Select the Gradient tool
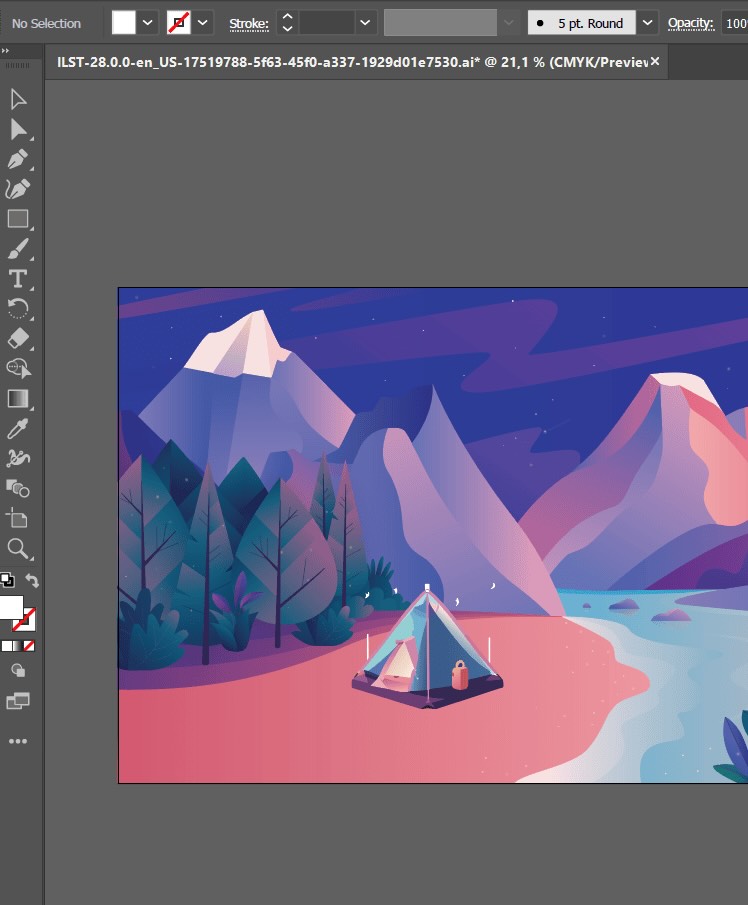Image resolution: width=748 pixels, height=905 pixels. pyautogui.click(x=18, y=399)
